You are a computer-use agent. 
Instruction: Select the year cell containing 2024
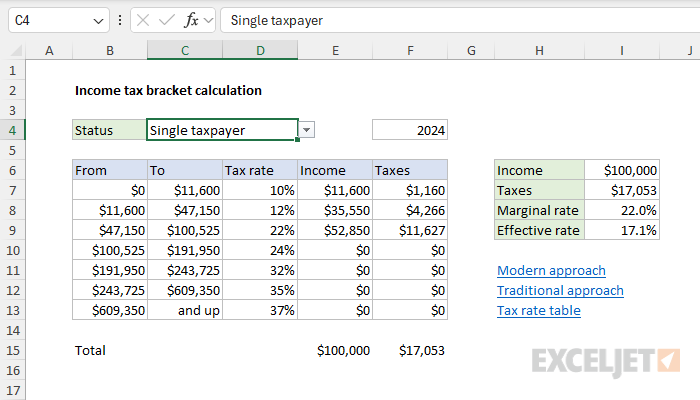(x=410, y=130)
